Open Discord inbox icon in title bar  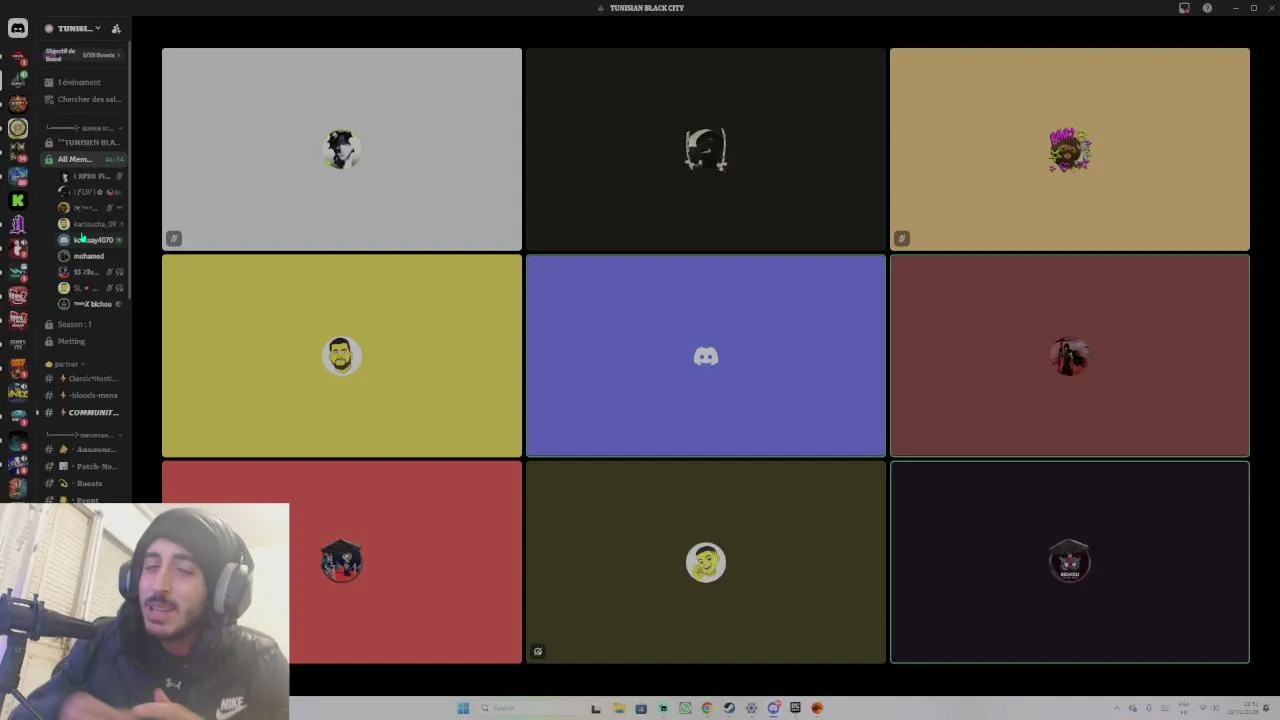(x=1184, y=8)
